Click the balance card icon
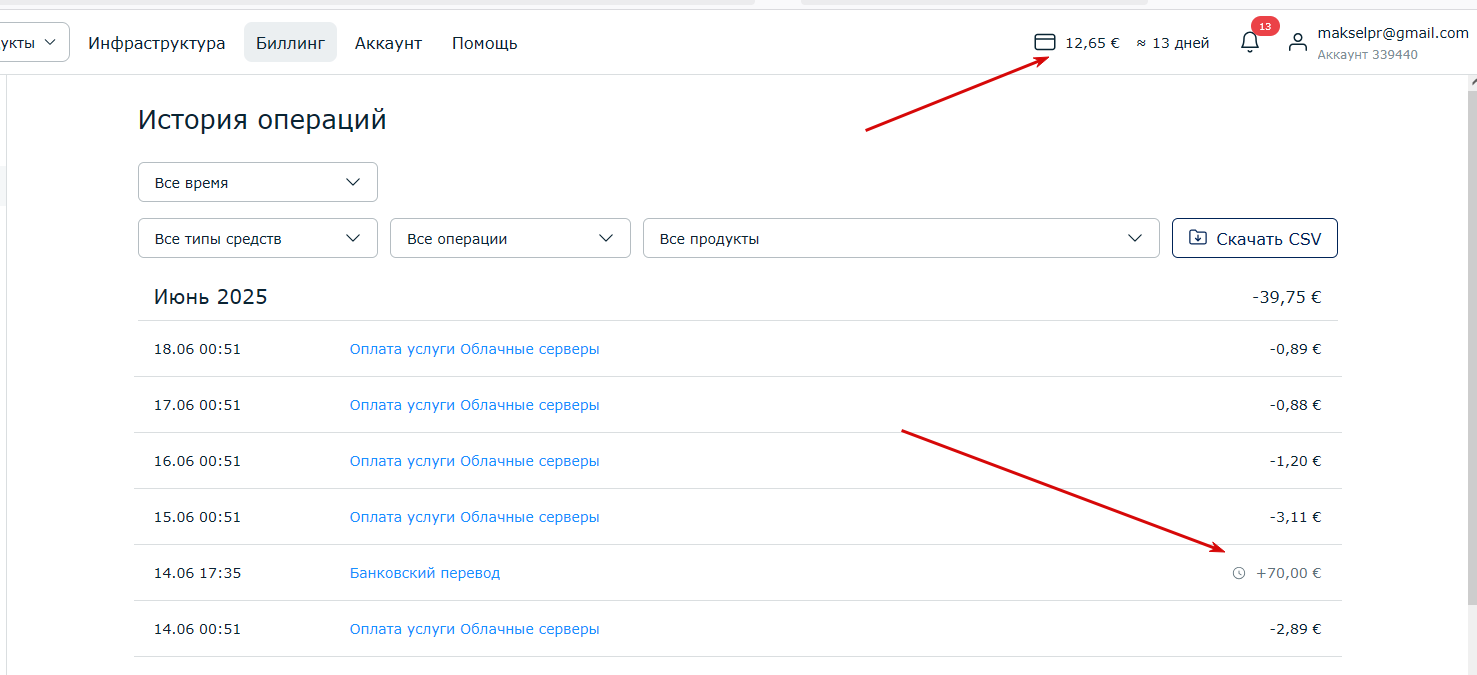This screenshot has width=1477, height=675. click(1044, 43)
